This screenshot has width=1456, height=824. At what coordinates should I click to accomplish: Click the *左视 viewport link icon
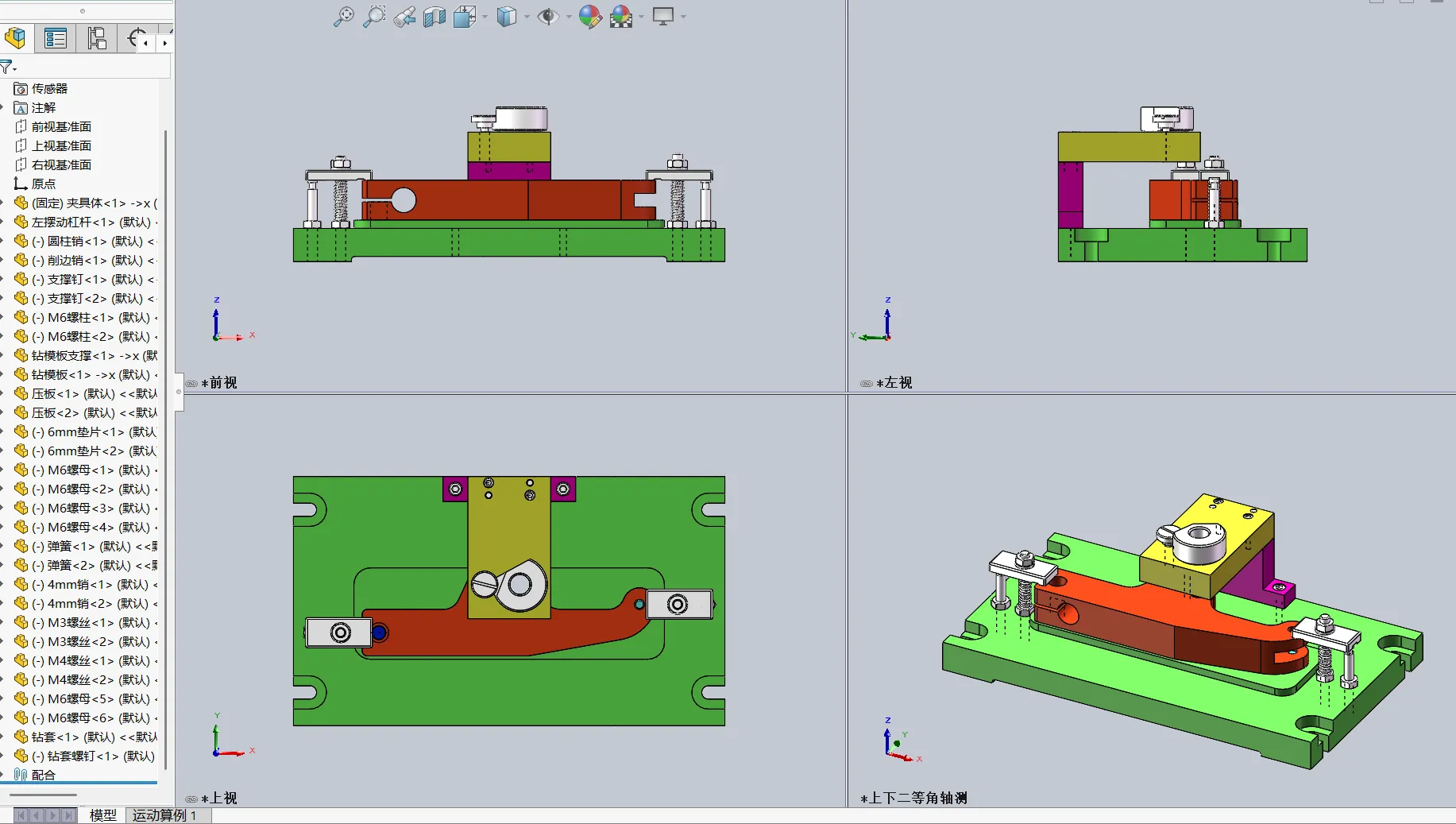coord(867,383)
